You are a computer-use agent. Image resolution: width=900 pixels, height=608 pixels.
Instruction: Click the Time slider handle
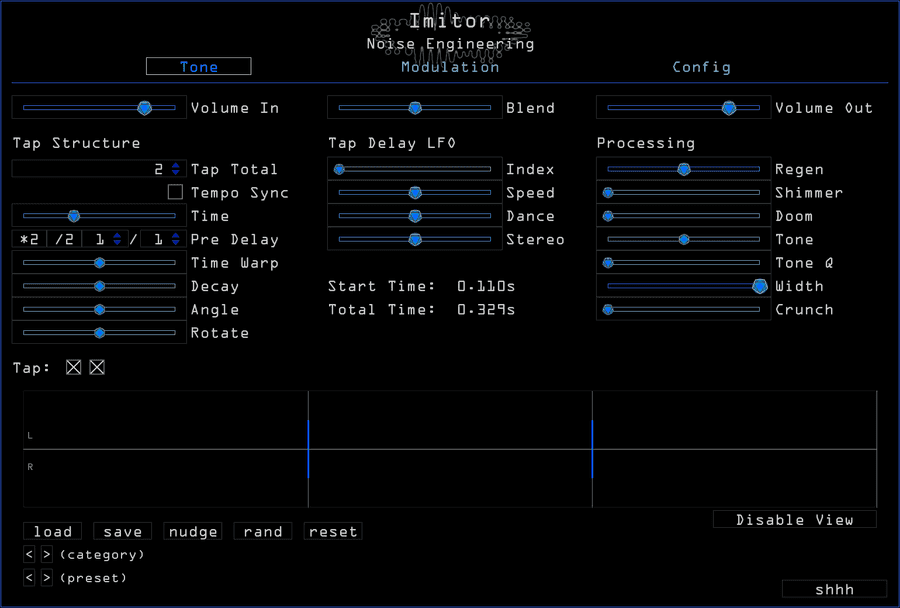(x=73, y=216)
